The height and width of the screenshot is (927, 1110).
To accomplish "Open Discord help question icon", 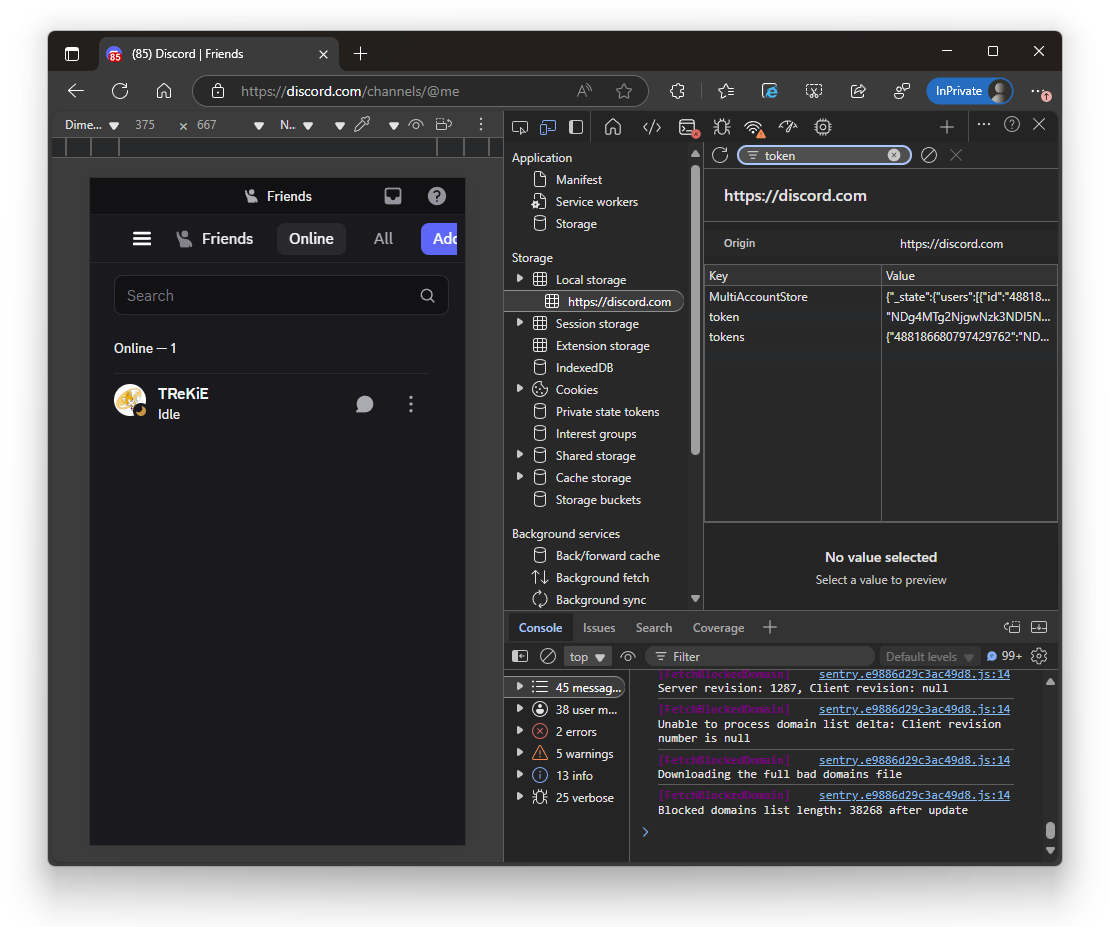I will click(437, 196).
